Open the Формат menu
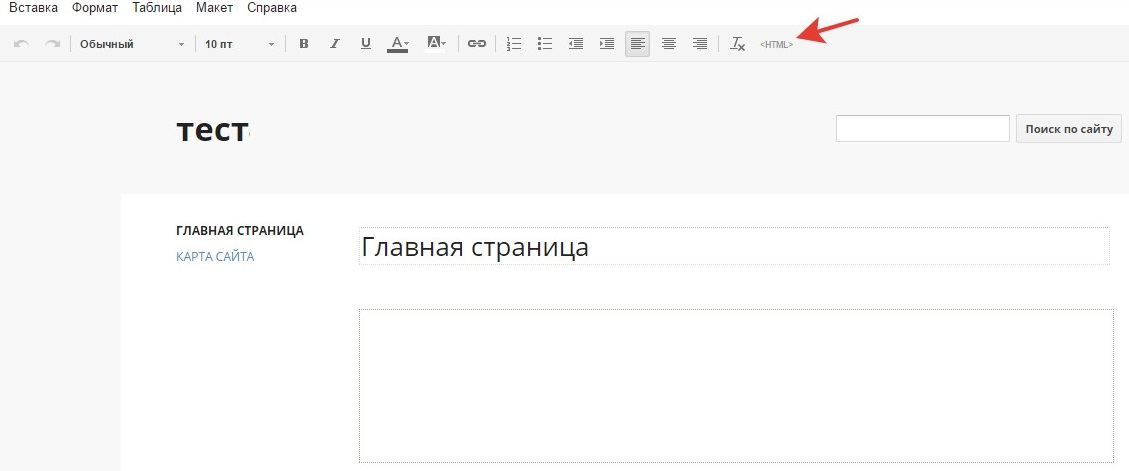 point(95,9)
